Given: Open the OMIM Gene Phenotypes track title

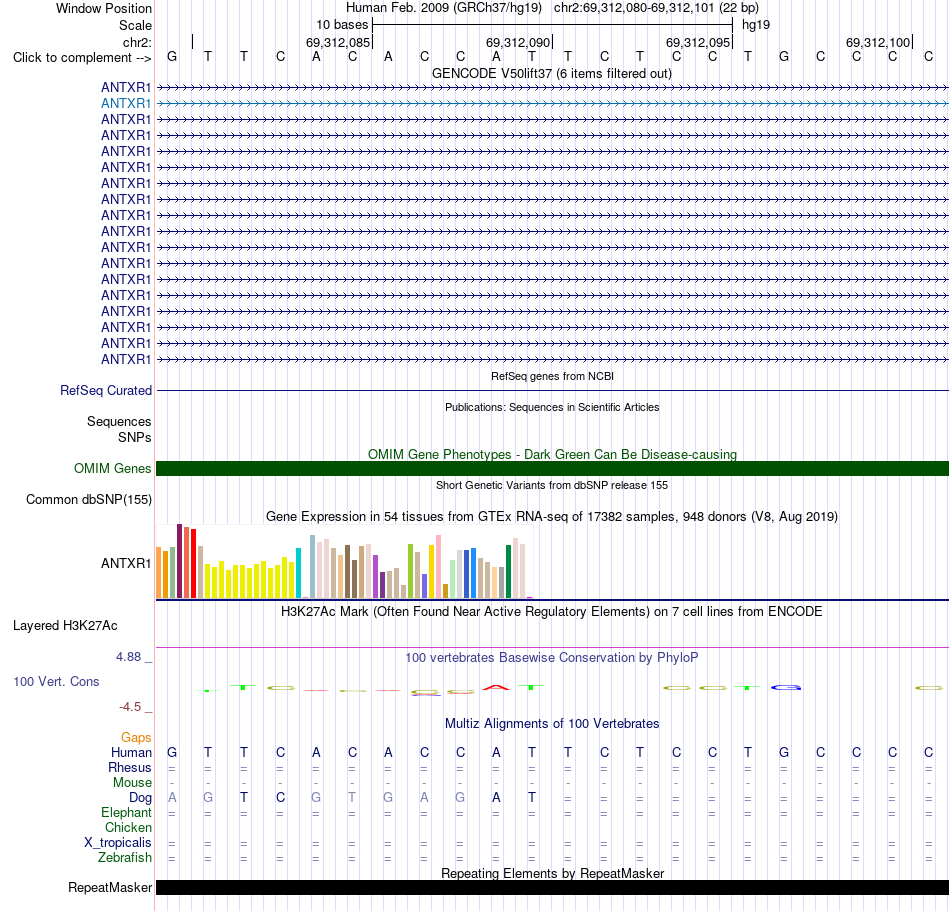Looking at the screenshot, I should pyautogui.click(x=552, y=454).
